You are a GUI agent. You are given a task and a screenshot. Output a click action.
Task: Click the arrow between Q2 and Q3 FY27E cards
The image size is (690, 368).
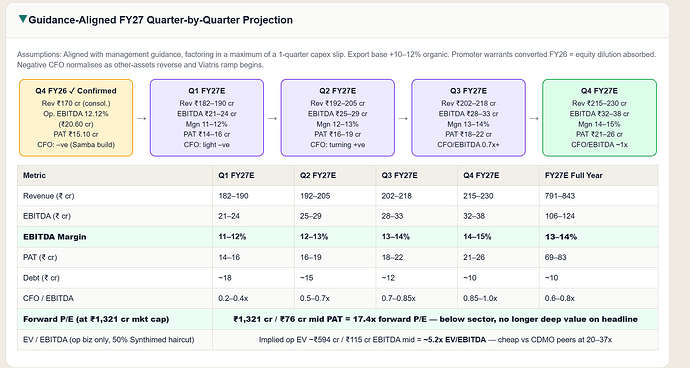click(403, 118)
